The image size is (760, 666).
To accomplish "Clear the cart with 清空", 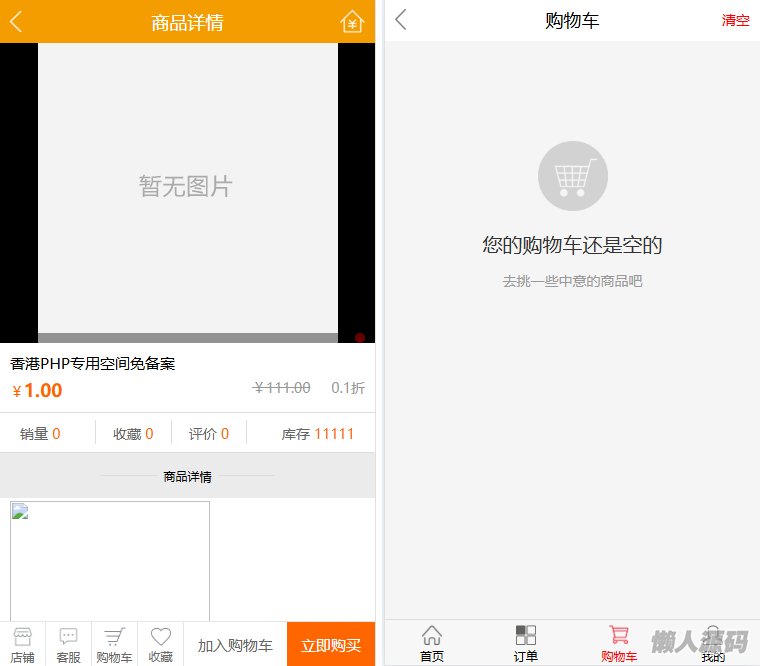I will click(735, 20).
